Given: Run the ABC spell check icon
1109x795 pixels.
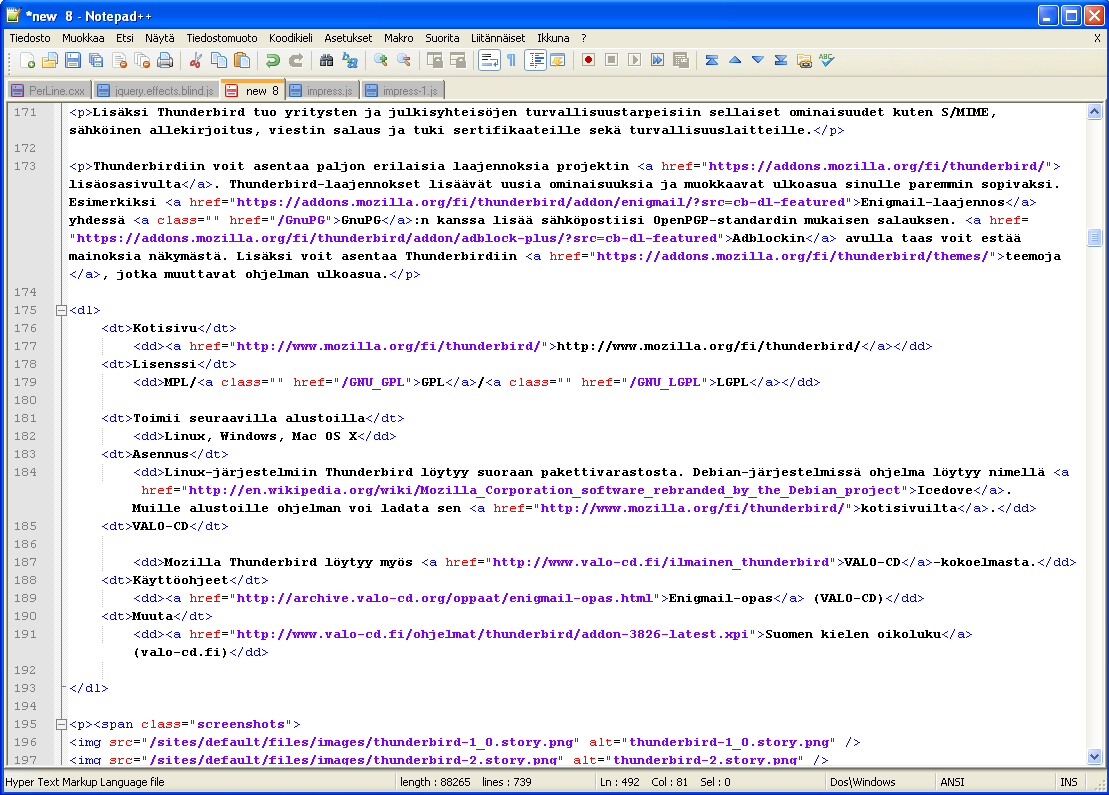Looking at the screenshot, I should click(x=827, y=61).
